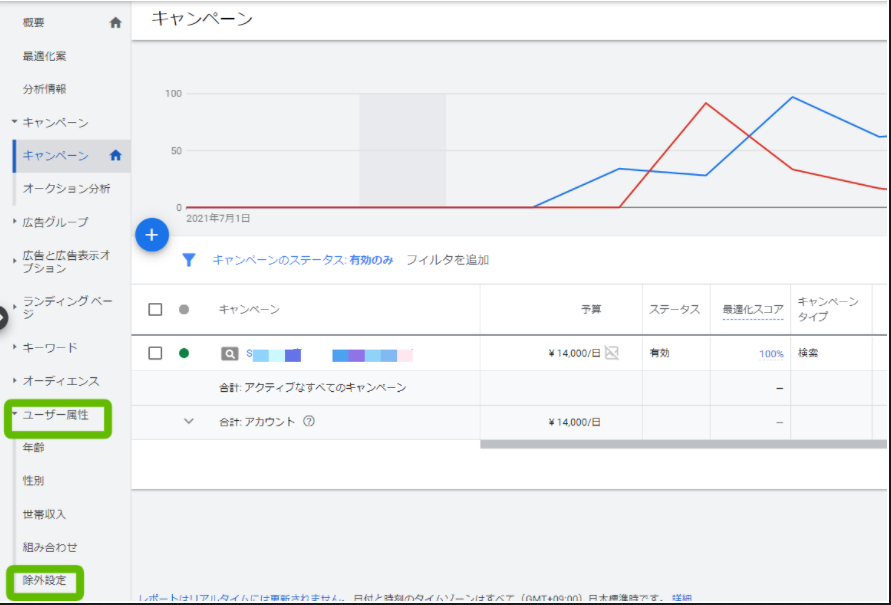This screenshot has width=891, height=605.
Task: Click the blue plus create button
Action: [152, 235]
